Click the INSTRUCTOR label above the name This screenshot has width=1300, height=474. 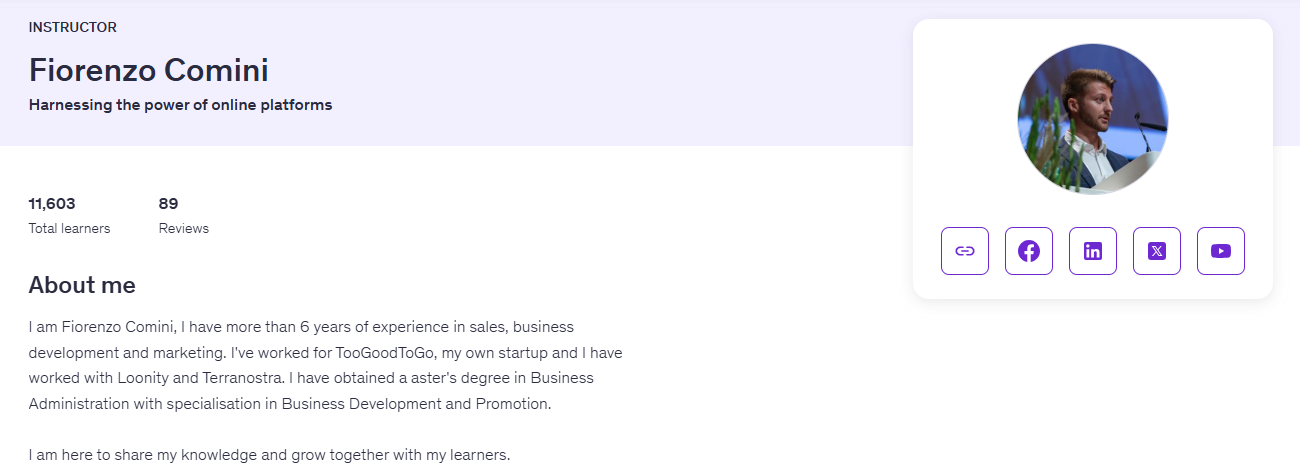point(73,27)
